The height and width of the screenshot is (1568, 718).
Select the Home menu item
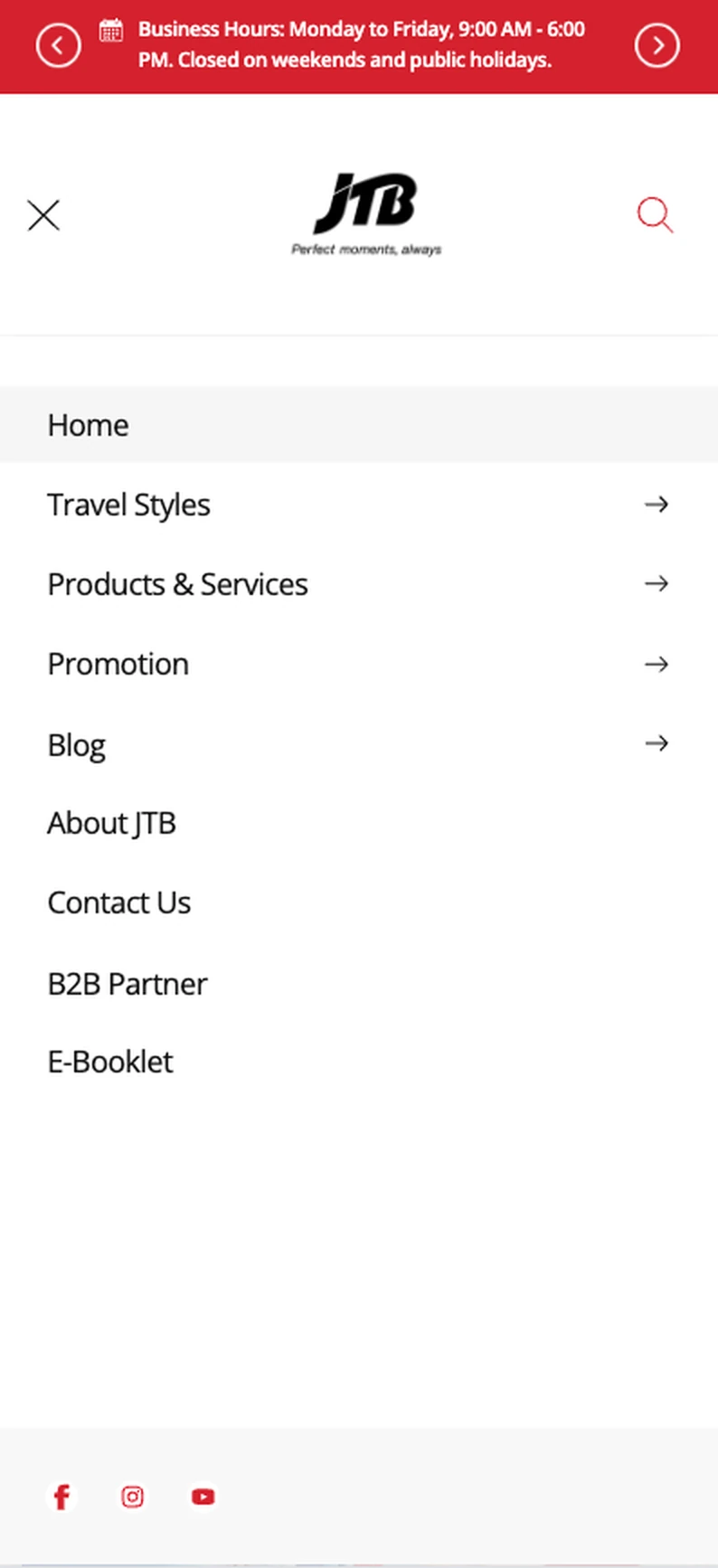click(x=359, y=425)
